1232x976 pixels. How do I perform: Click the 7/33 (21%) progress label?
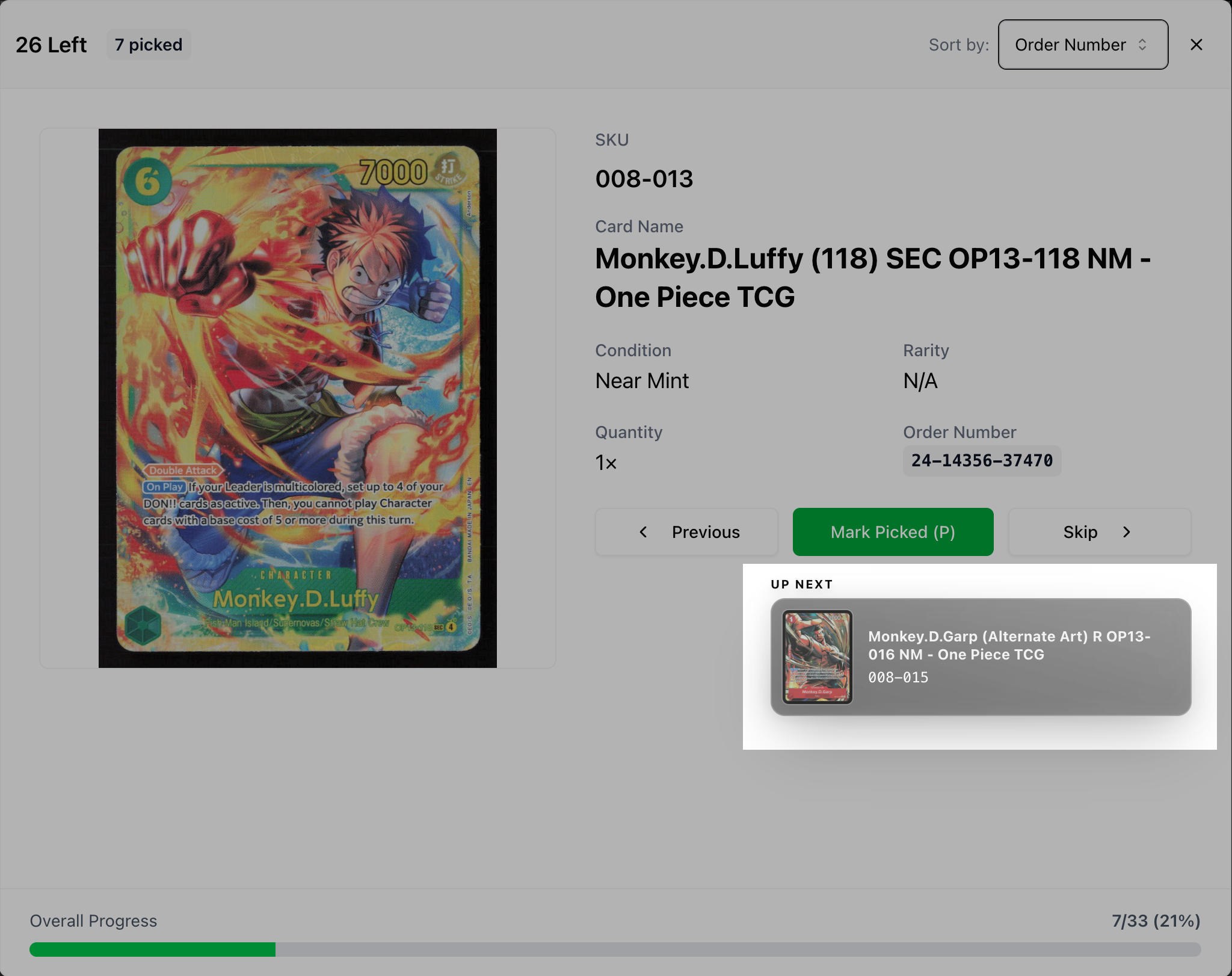(x=1156, y=921)
